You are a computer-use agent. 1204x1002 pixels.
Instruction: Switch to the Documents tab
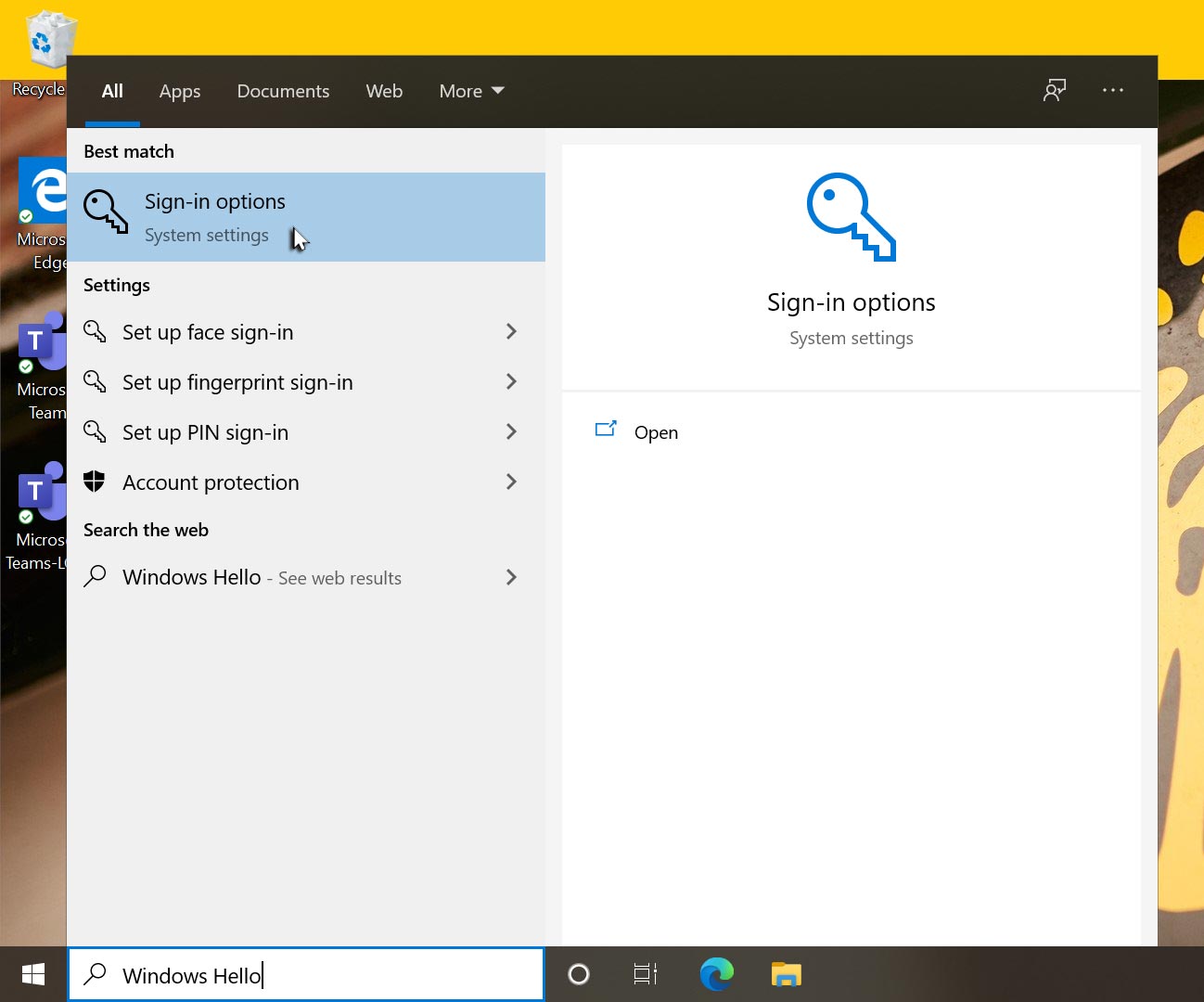pos(283,91)
